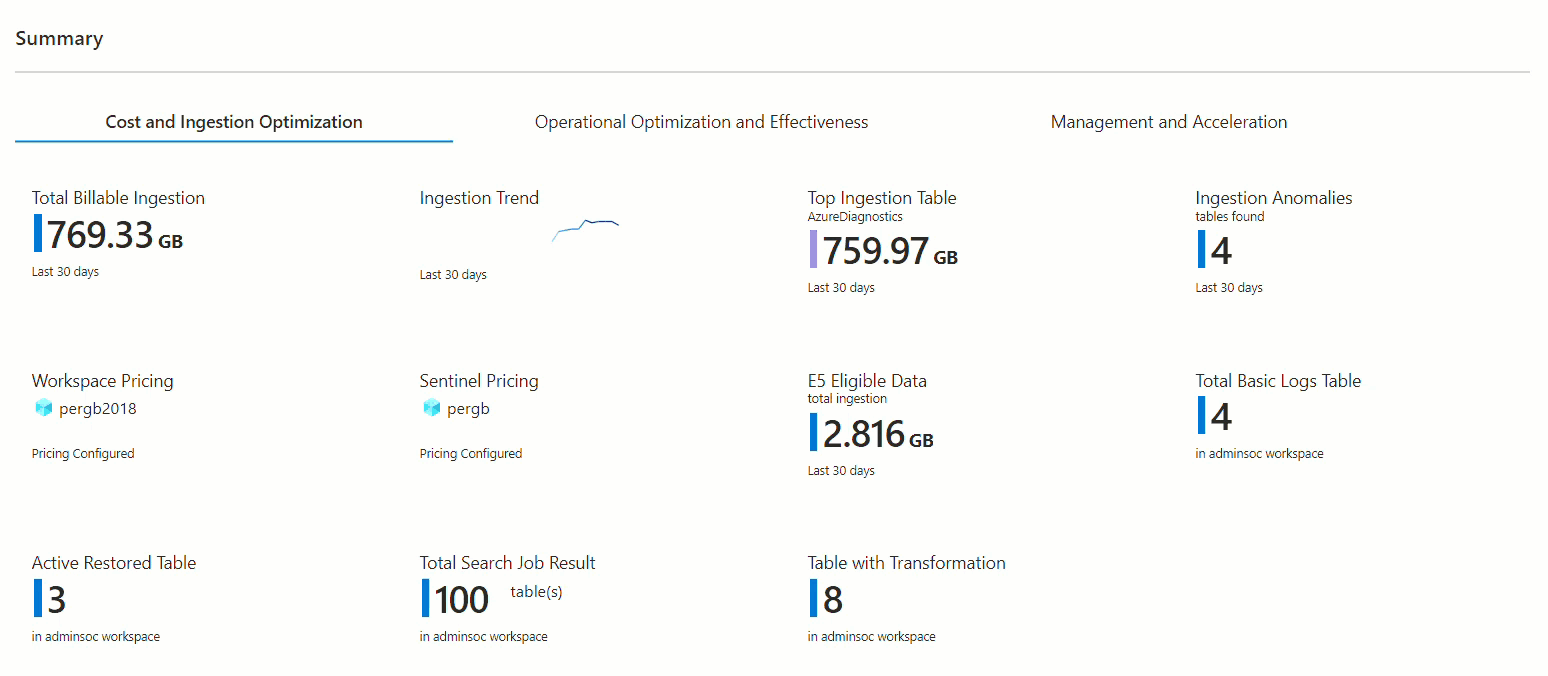Click the Active Restored Table count indicator
The image size is (1548, 676).
click(x=39, y=598)
